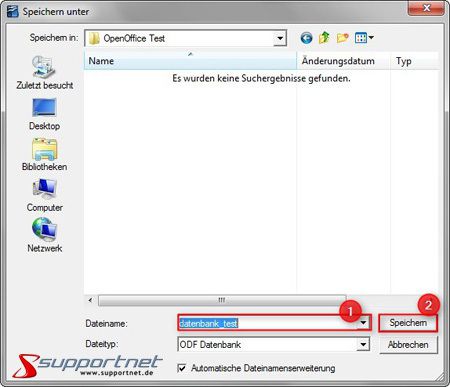Click the Speichern unter title bar icon
450x387 pixels.
coord(12,11)
